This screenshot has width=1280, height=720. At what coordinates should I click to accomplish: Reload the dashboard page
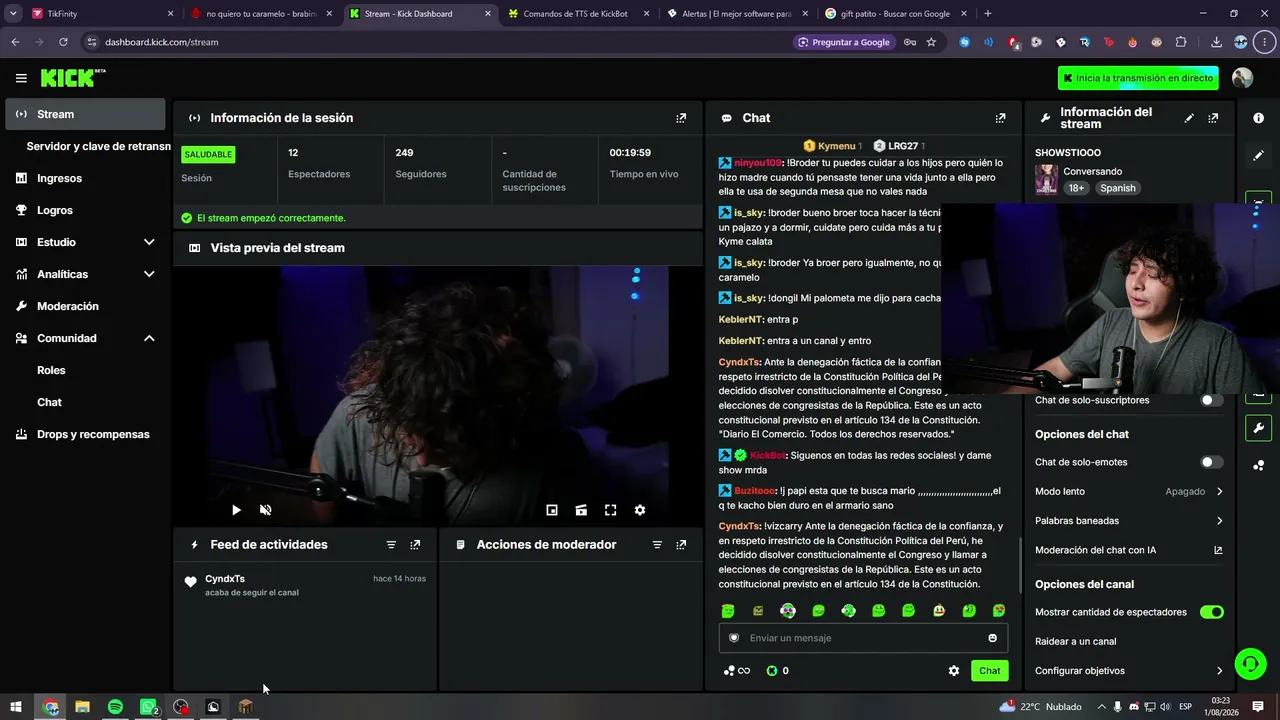click(63, 42)
